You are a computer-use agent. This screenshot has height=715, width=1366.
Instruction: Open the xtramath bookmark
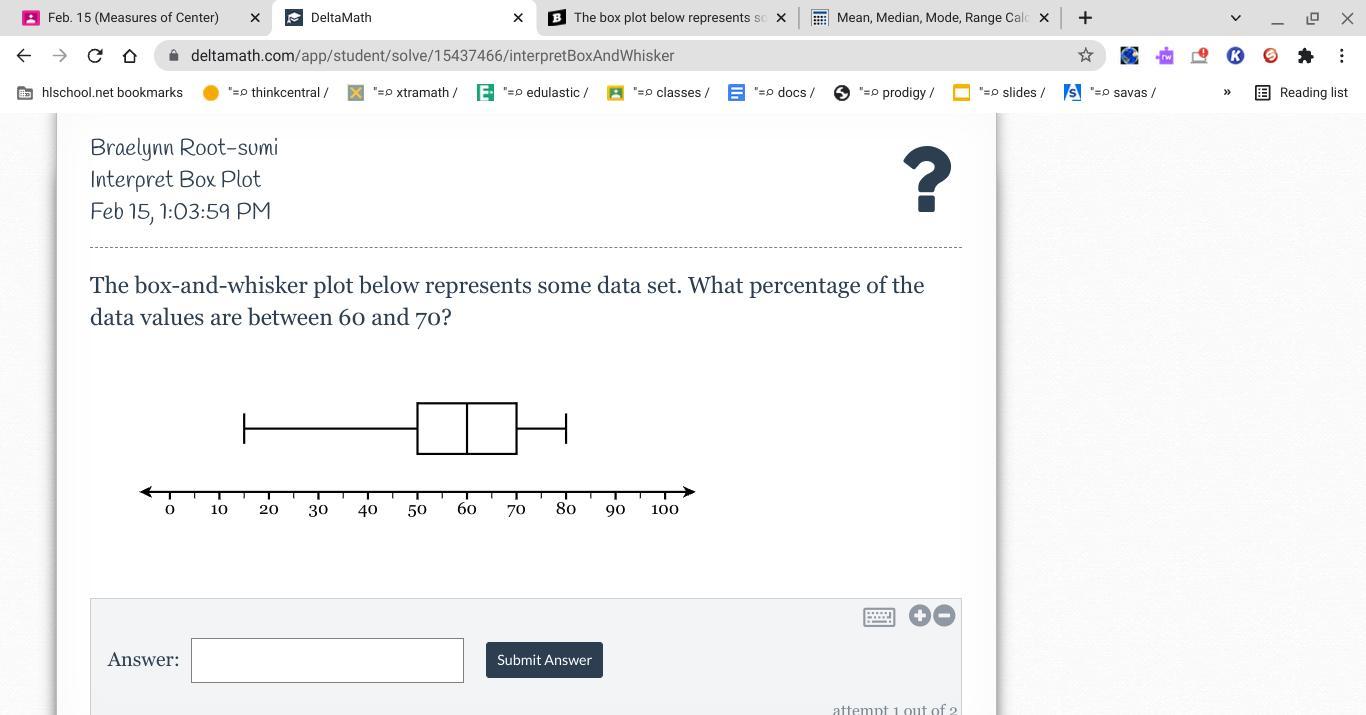pyautogui.click(x=403, y=92)
